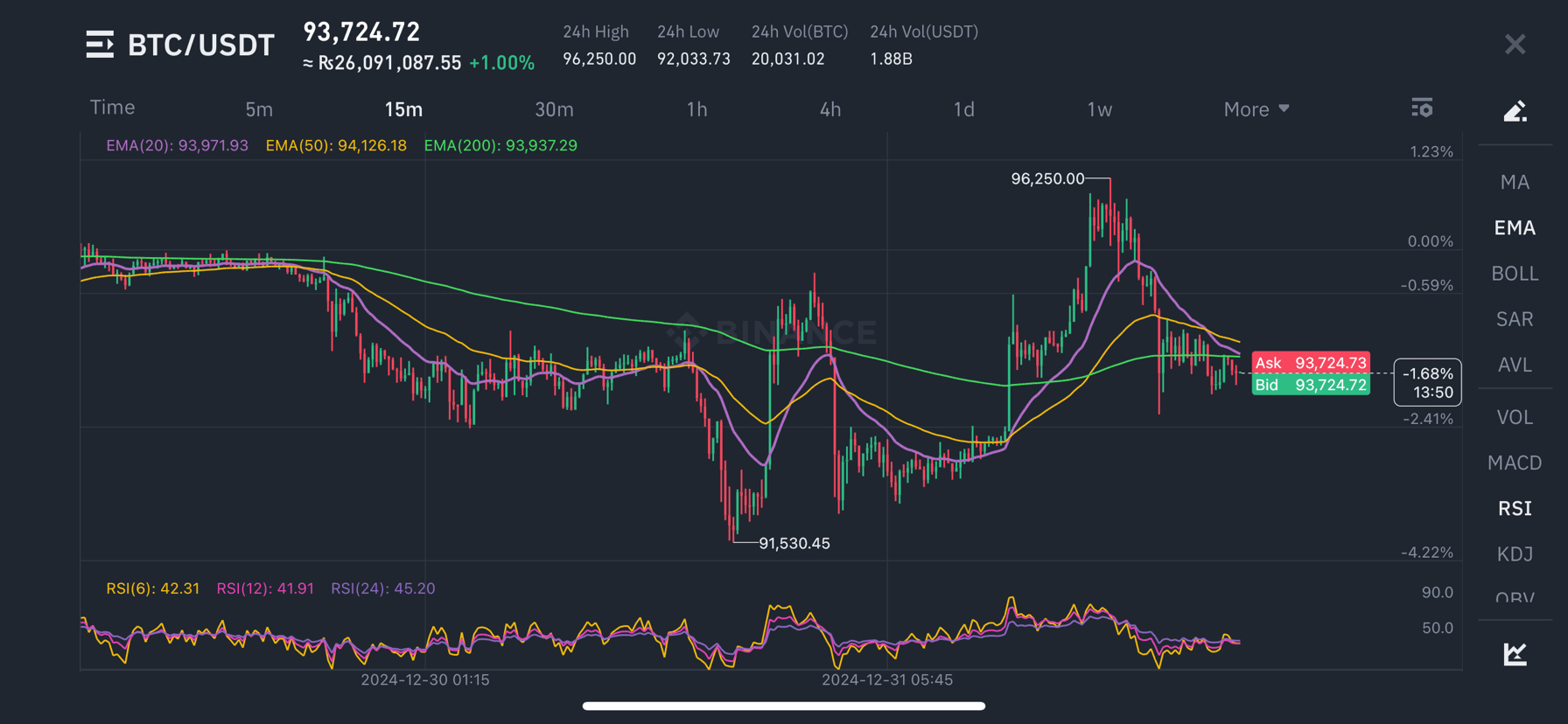Toggle the SAR indicator
Screen dimensions: 1568x724
(x=1515, y=318)
